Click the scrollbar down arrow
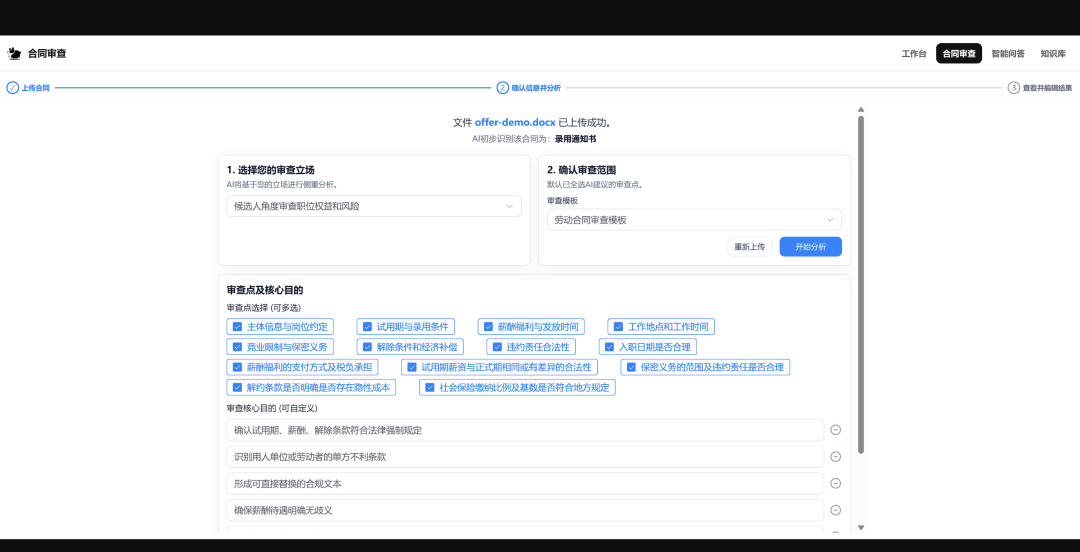1080x552 pixels. (860, 528)
